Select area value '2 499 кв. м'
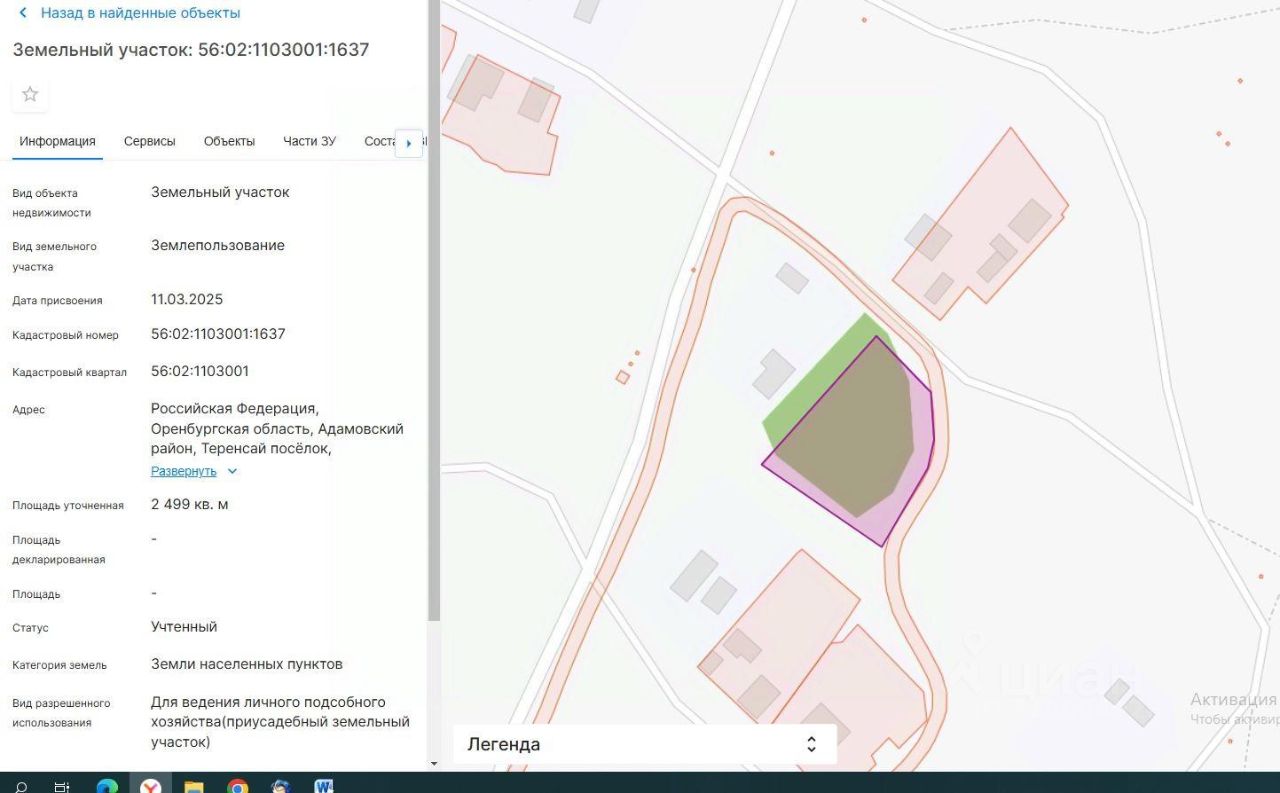This screenshot has width=1280, height=793. (x=190, y=504)
